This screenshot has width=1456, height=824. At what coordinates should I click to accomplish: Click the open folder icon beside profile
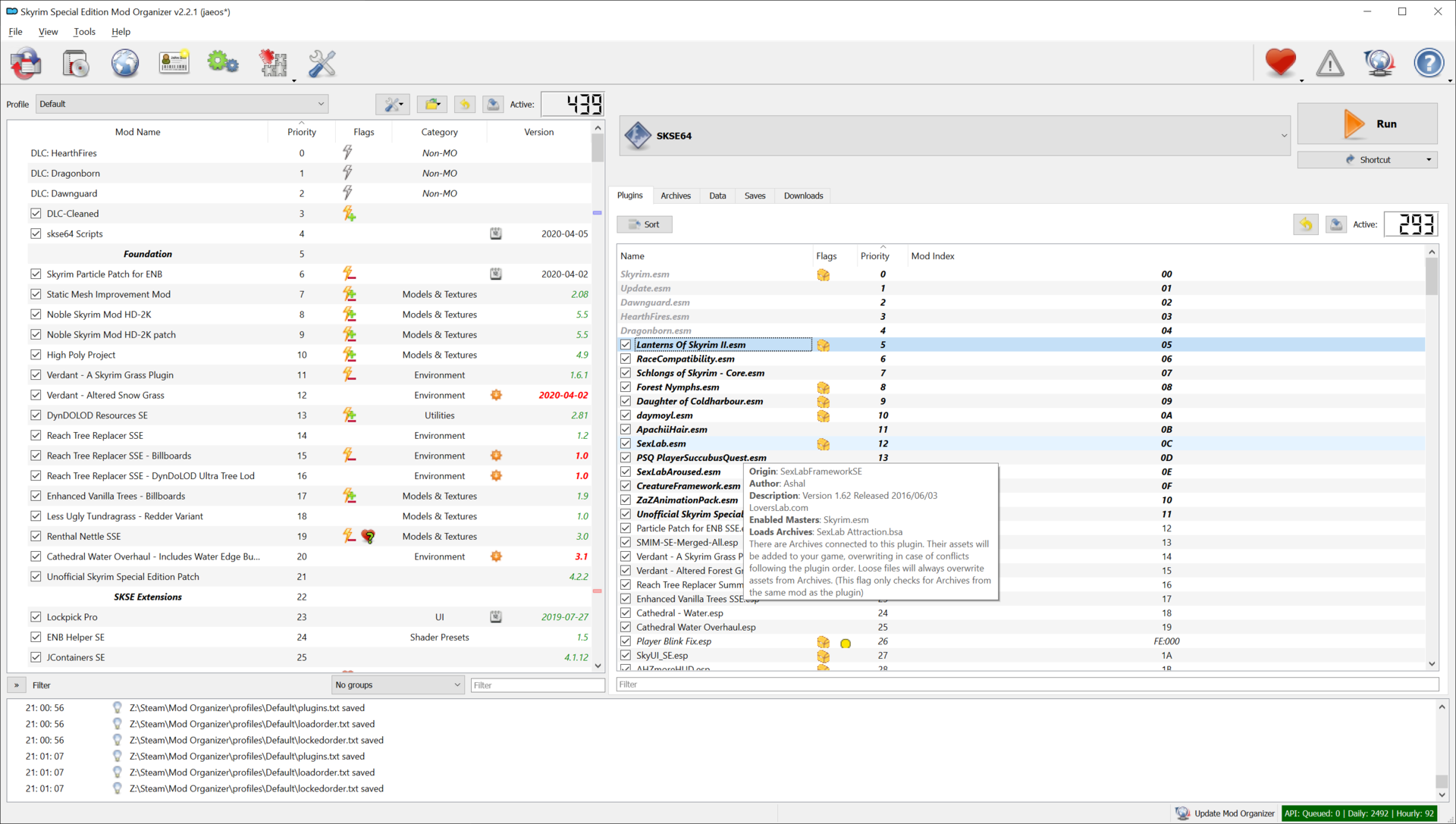pos(431,105)
